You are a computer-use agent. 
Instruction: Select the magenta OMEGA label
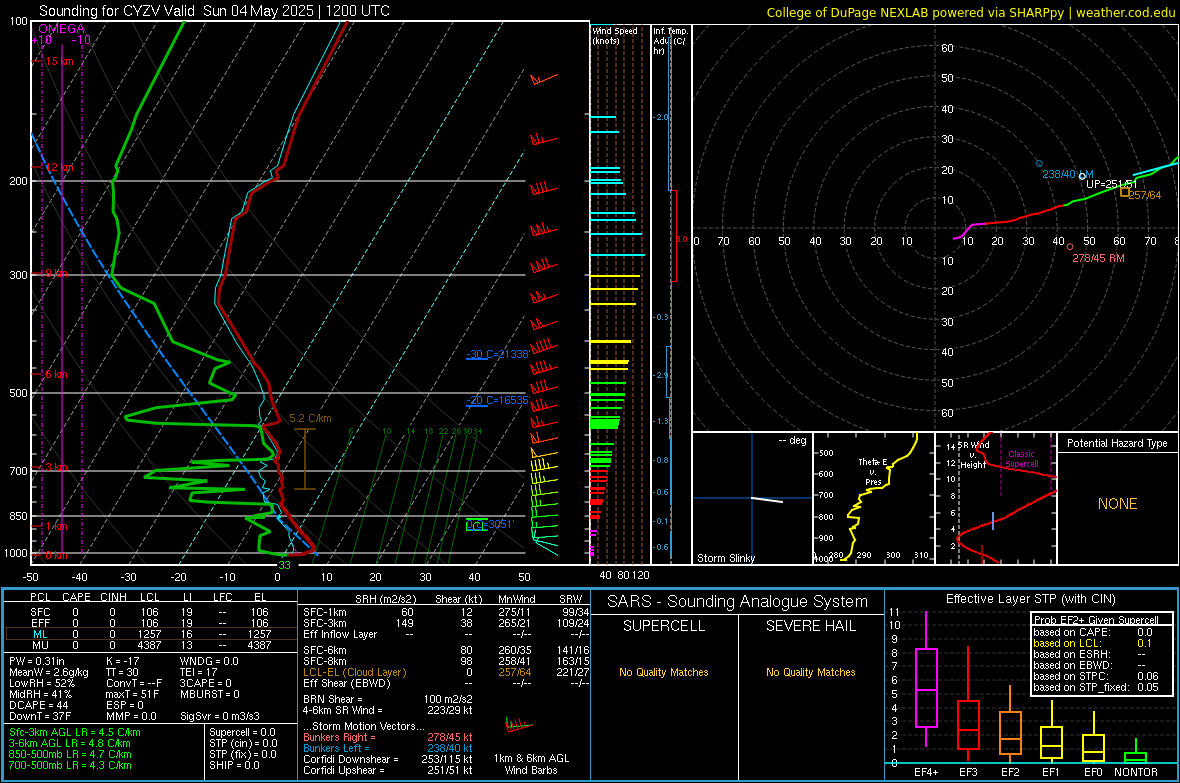click(x=61, y=29)
